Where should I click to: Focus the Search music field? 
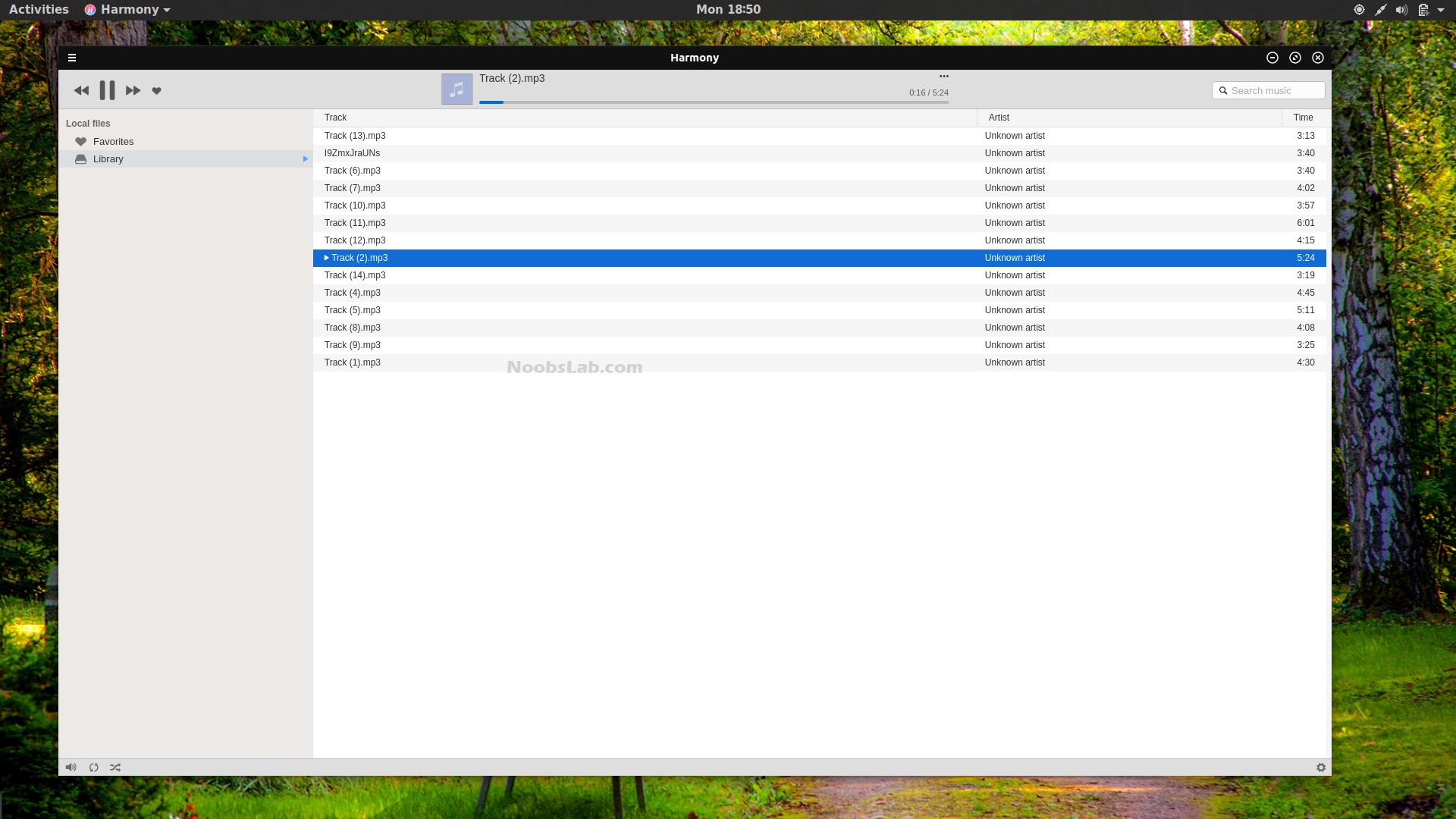(1268, 90)
